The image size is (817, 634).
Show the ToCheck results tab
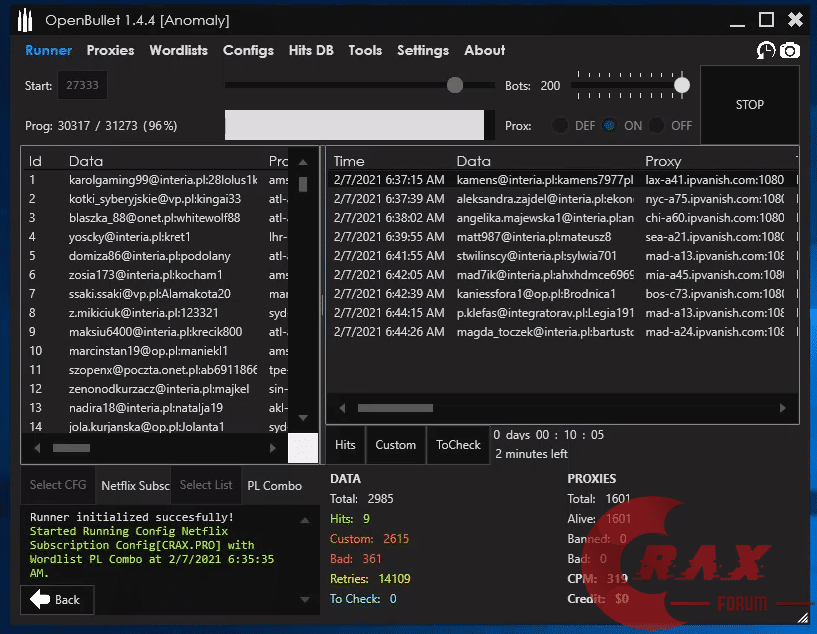click(458, 445)
